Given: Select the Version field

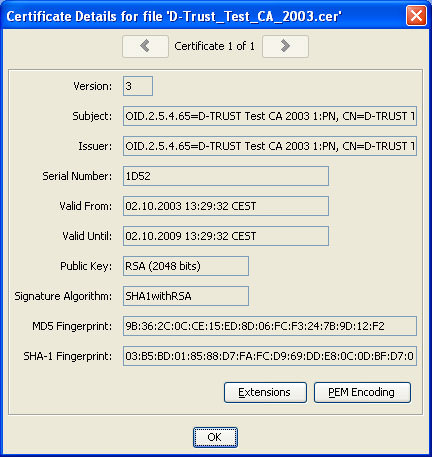Looking at the screenshot, I should (138, 86).
